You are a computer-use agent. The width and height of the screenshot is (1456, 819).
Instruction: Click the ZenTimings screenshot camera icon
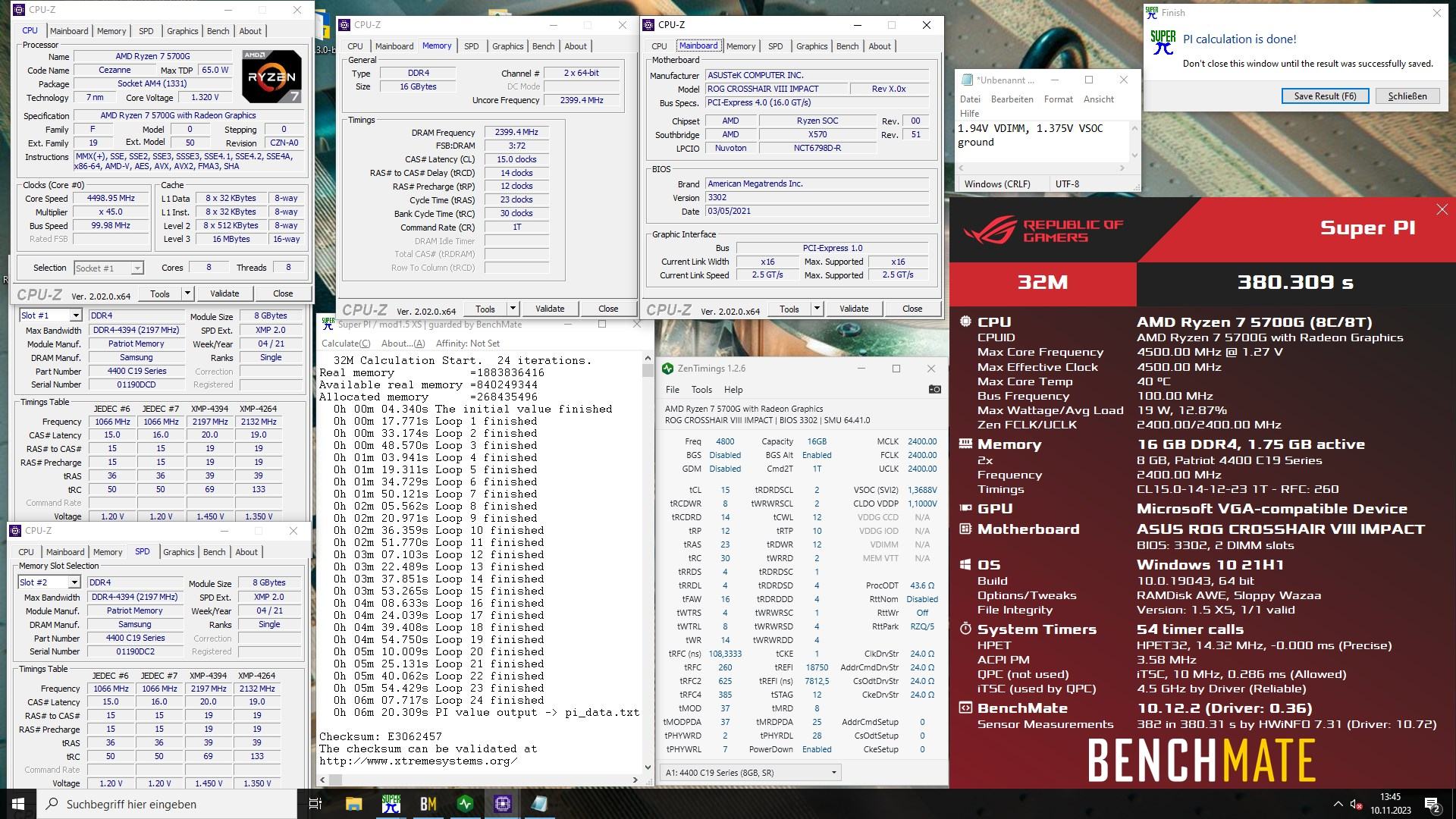coord(934,389)
